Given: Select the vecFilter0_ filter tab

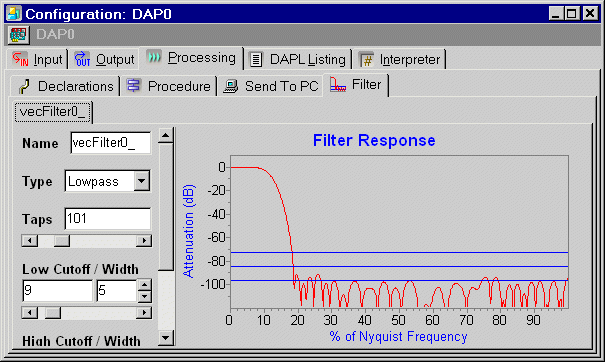Looking at the screenshot, I should pyautogui.click(x=53, y=112).
